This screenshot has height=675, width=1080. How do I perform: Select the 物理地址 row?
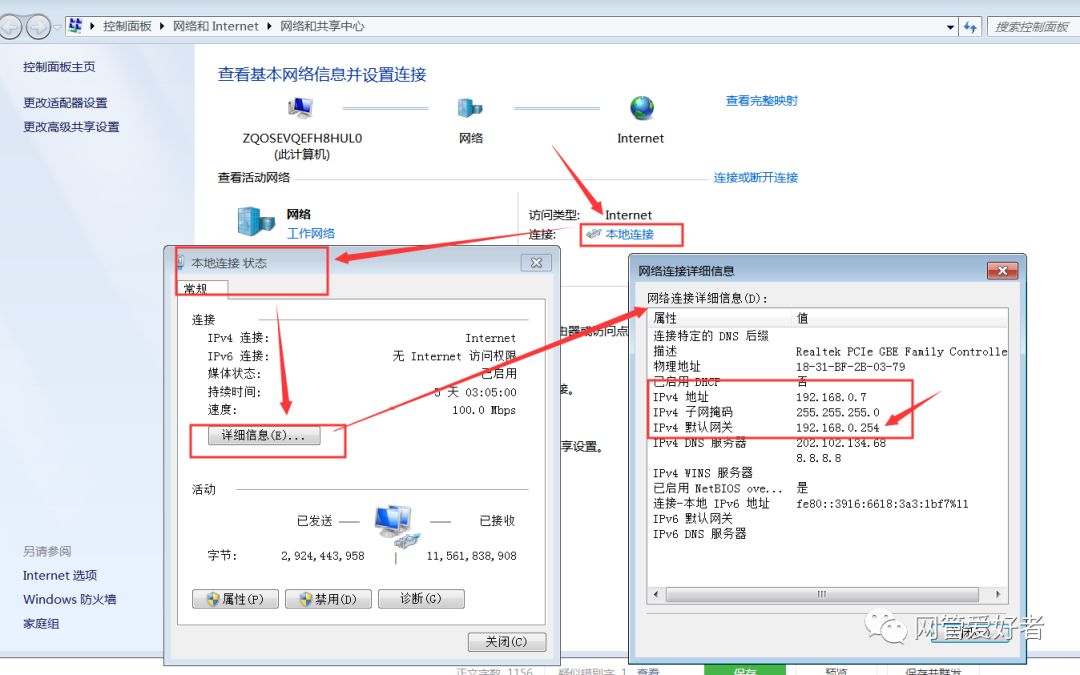[x=827, y=366]
